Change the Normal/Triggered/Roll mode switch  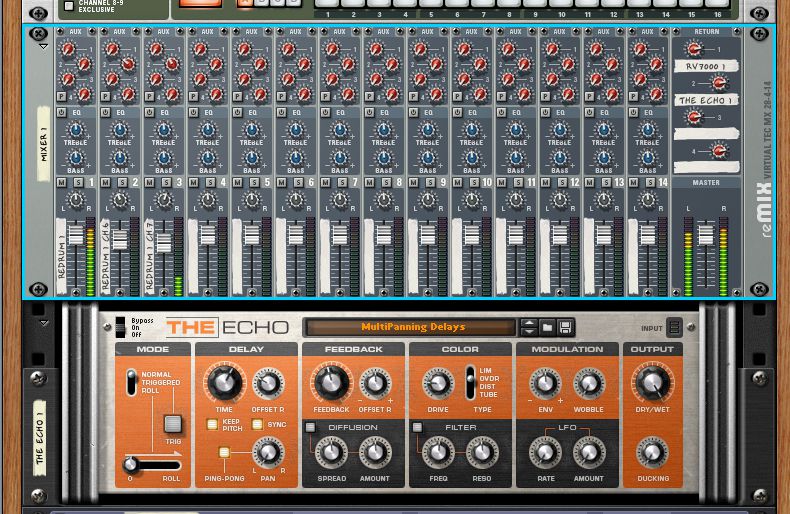click(x=131, y=382)
